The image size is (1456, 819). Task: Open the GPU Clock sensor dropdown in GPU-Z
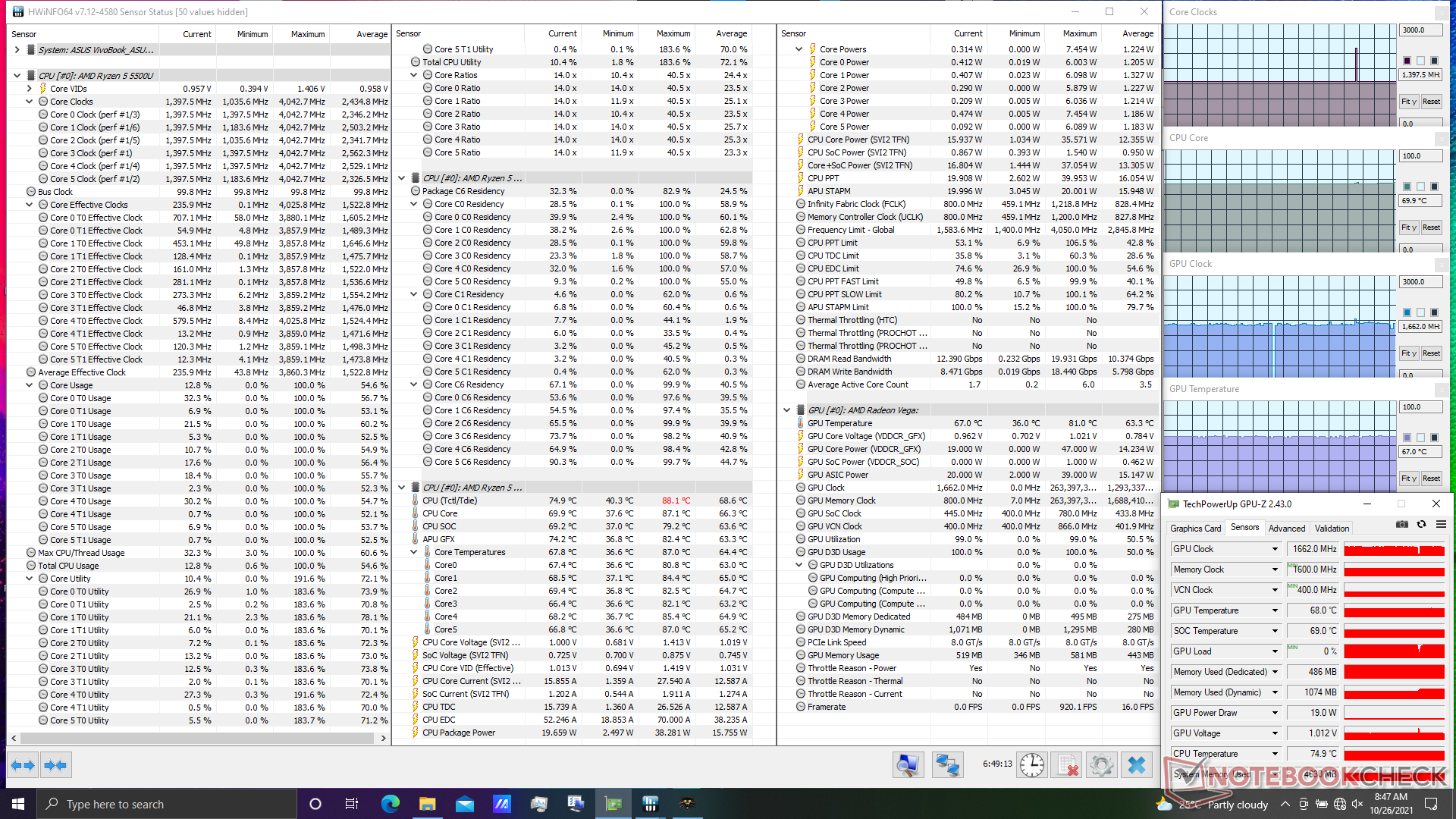click(1275, 549)
